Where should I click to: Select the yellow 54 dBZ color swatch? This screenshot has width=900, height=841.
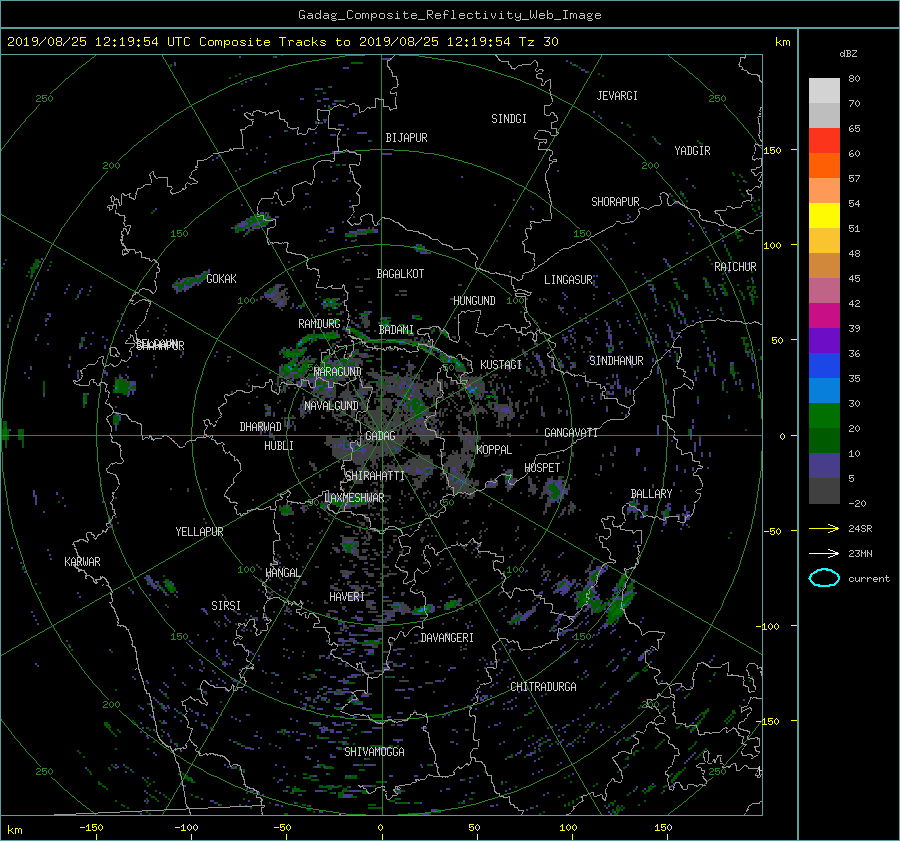(x=824, y=216)
